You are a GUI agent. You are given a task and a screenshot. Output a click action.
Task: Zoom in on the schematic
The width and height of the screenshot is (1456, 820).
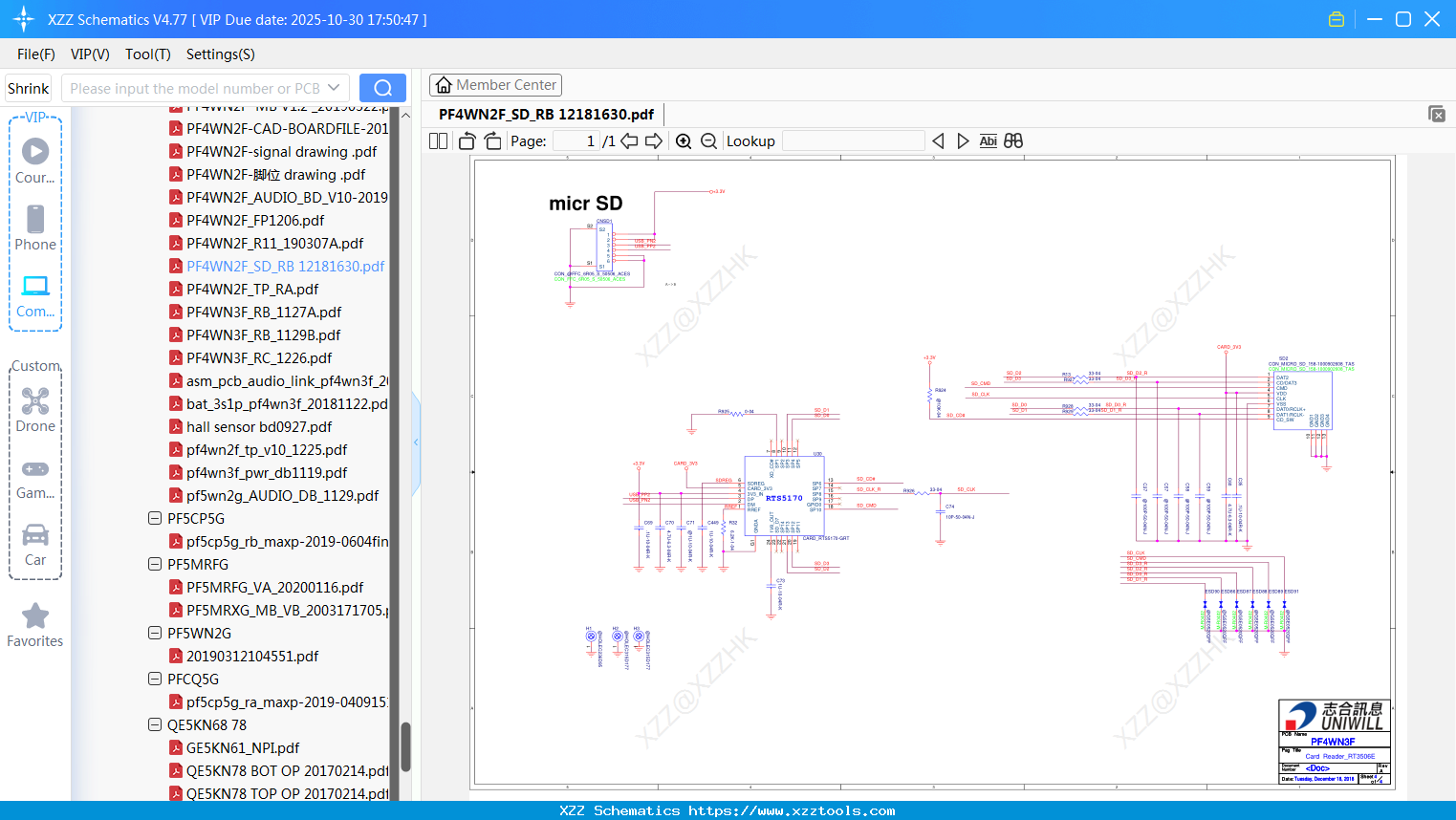click(x=684, y=141)
